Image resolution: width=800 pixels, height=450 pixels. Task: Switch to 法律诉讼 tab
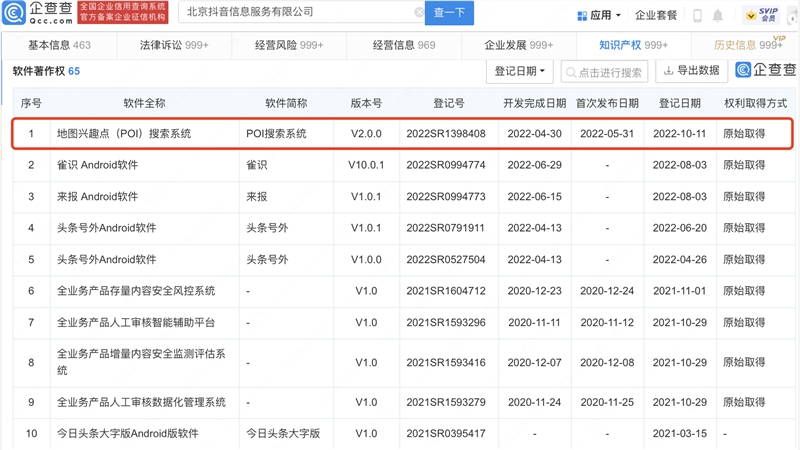174,45
